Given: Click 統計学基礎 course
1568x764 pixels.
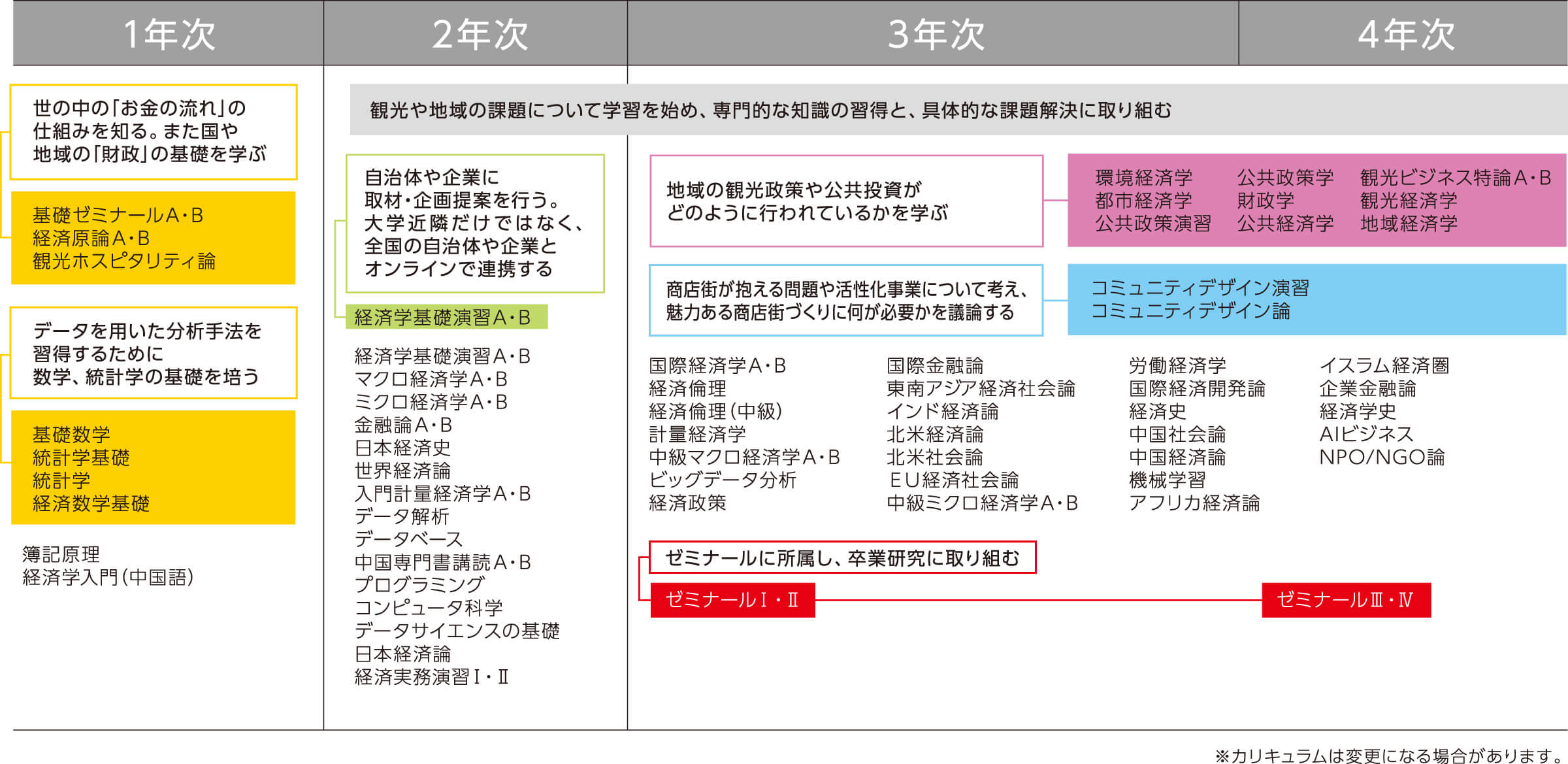Looking at the screenshot, I should pos(81,457).
